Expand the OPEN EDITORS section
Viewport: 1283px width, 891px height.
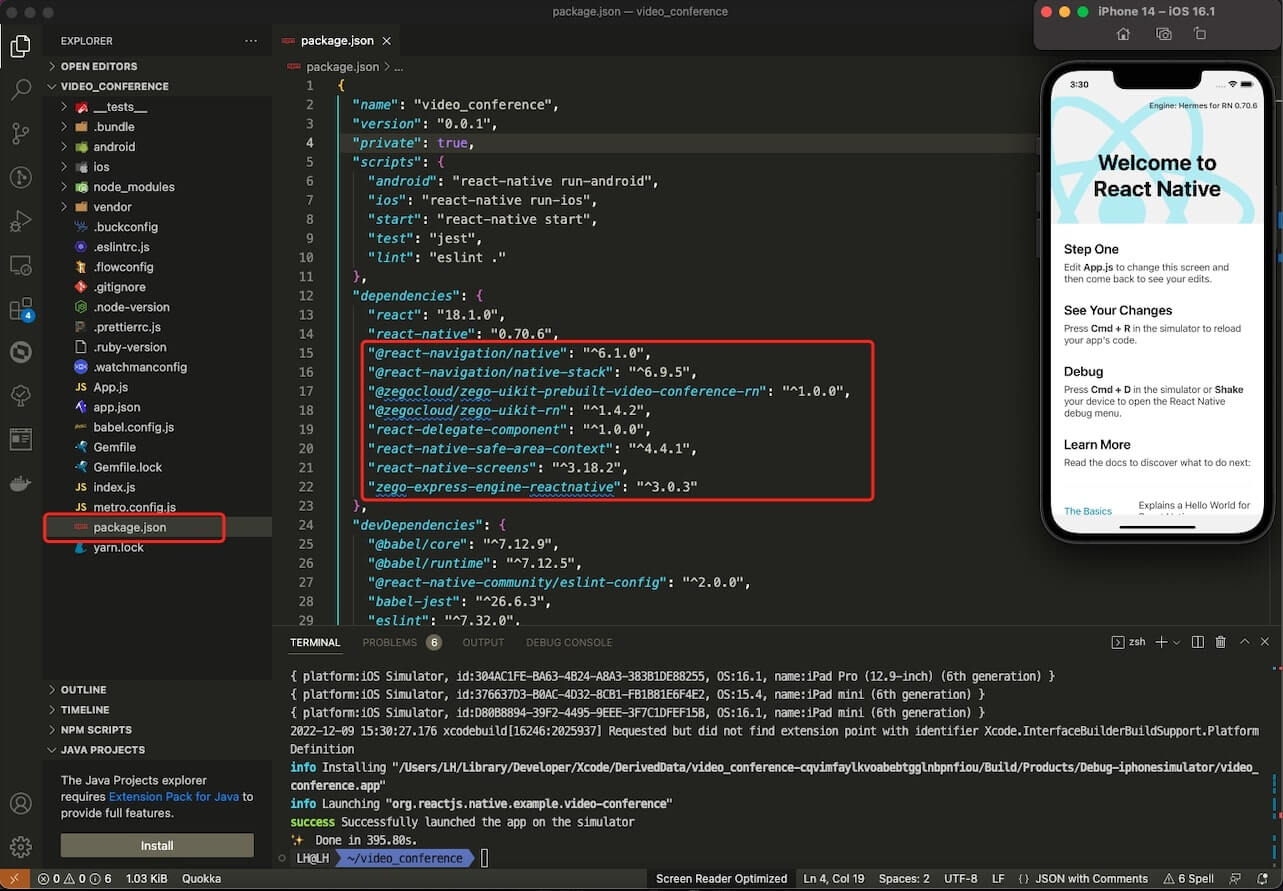[x=99, y=66]
